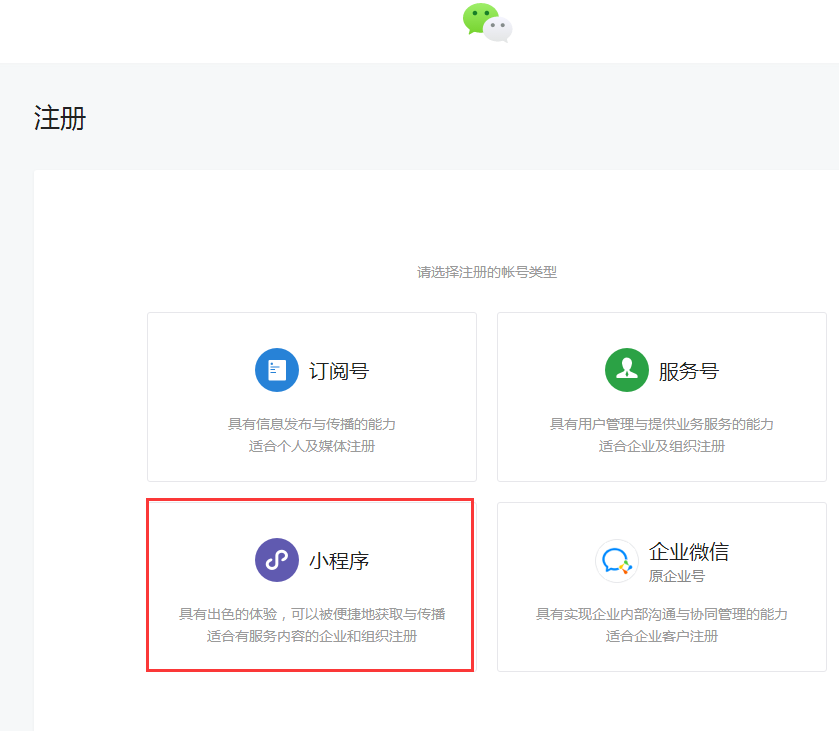Click the 具有信息发布与传播的能力 description line
Viewport: 839px width, 731px height.
pyautogui.click(x=312, y=424)
